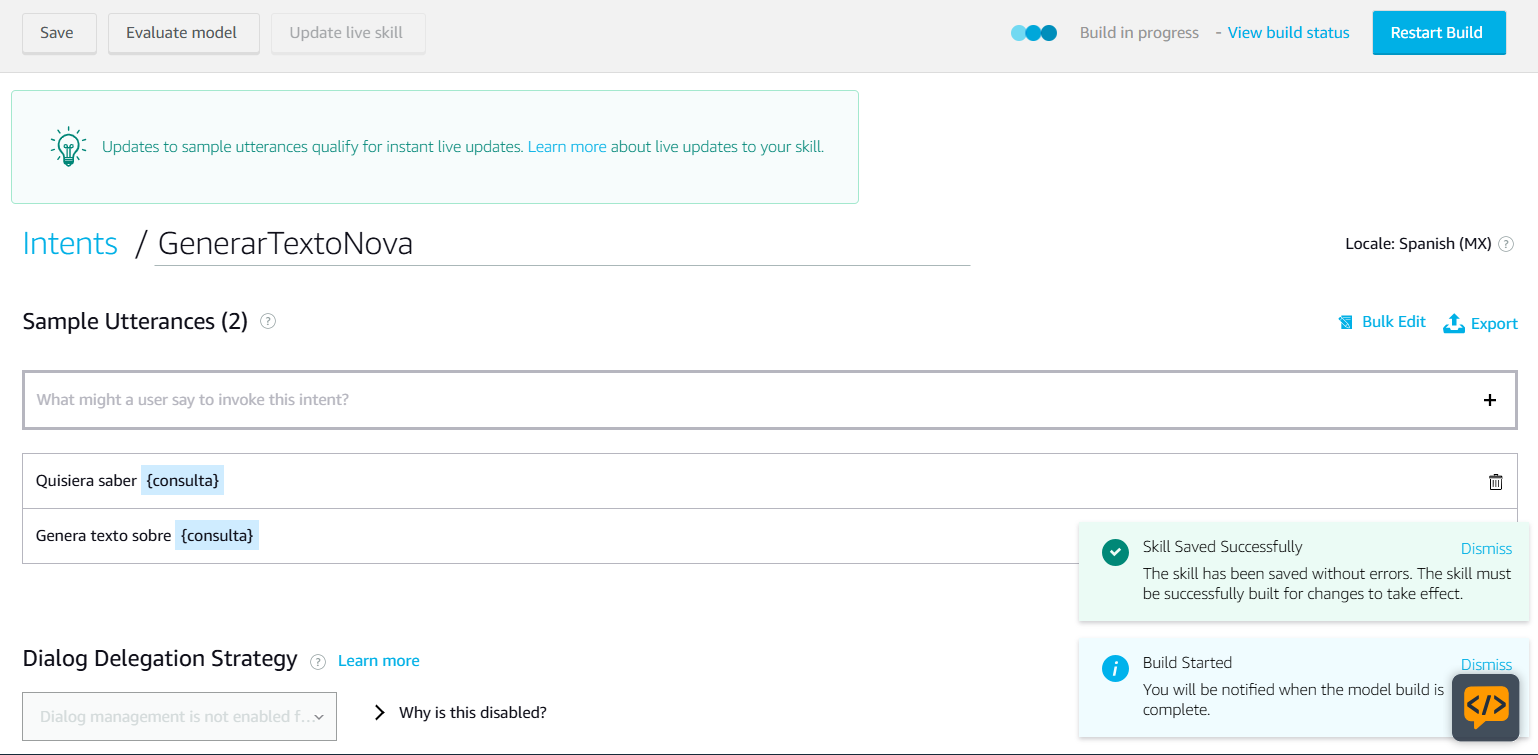Image resolution: width=1538 pixels, height=755 pixels.
Task: Click the plus icon to add utterance
Action: pos(1489,400)
